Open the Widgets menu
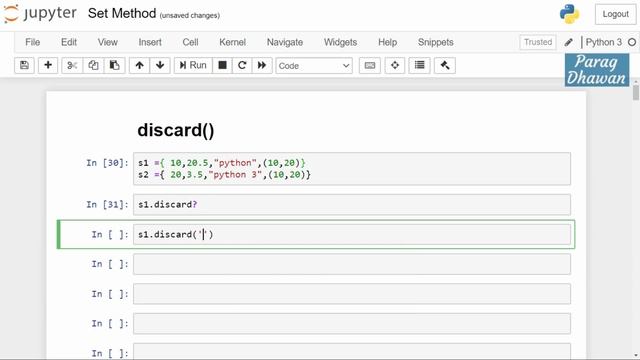Screen dimensions: 640x360 click(340, 42)
